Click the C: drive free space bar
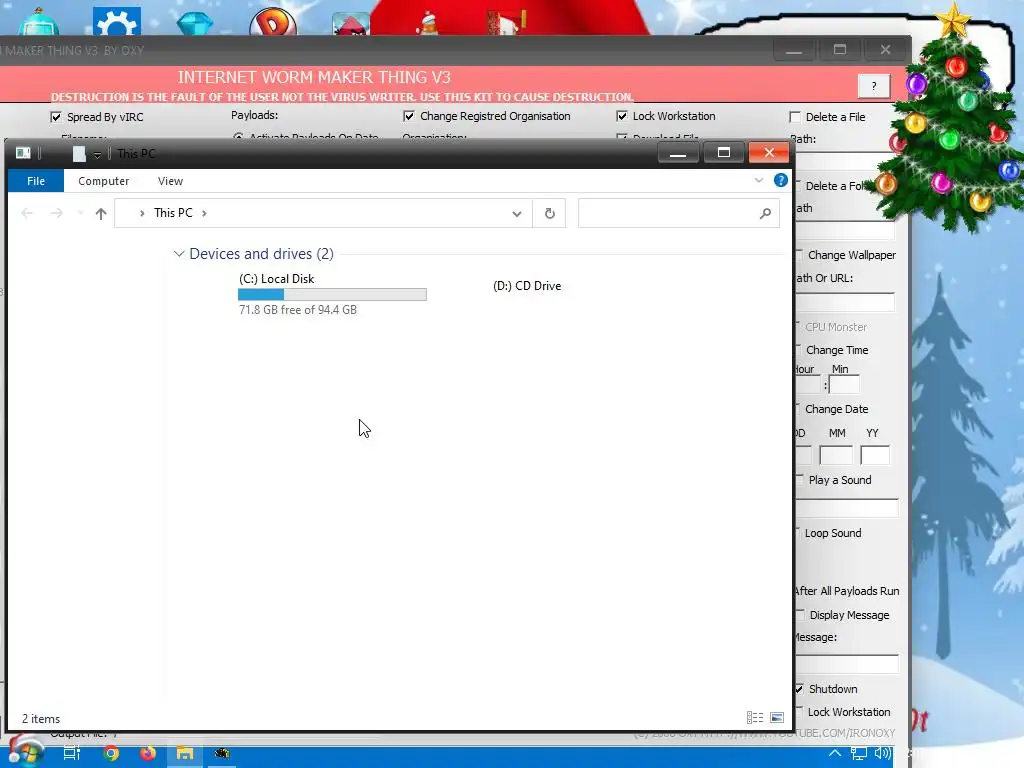1024x768 pixels. coord(332,295)
